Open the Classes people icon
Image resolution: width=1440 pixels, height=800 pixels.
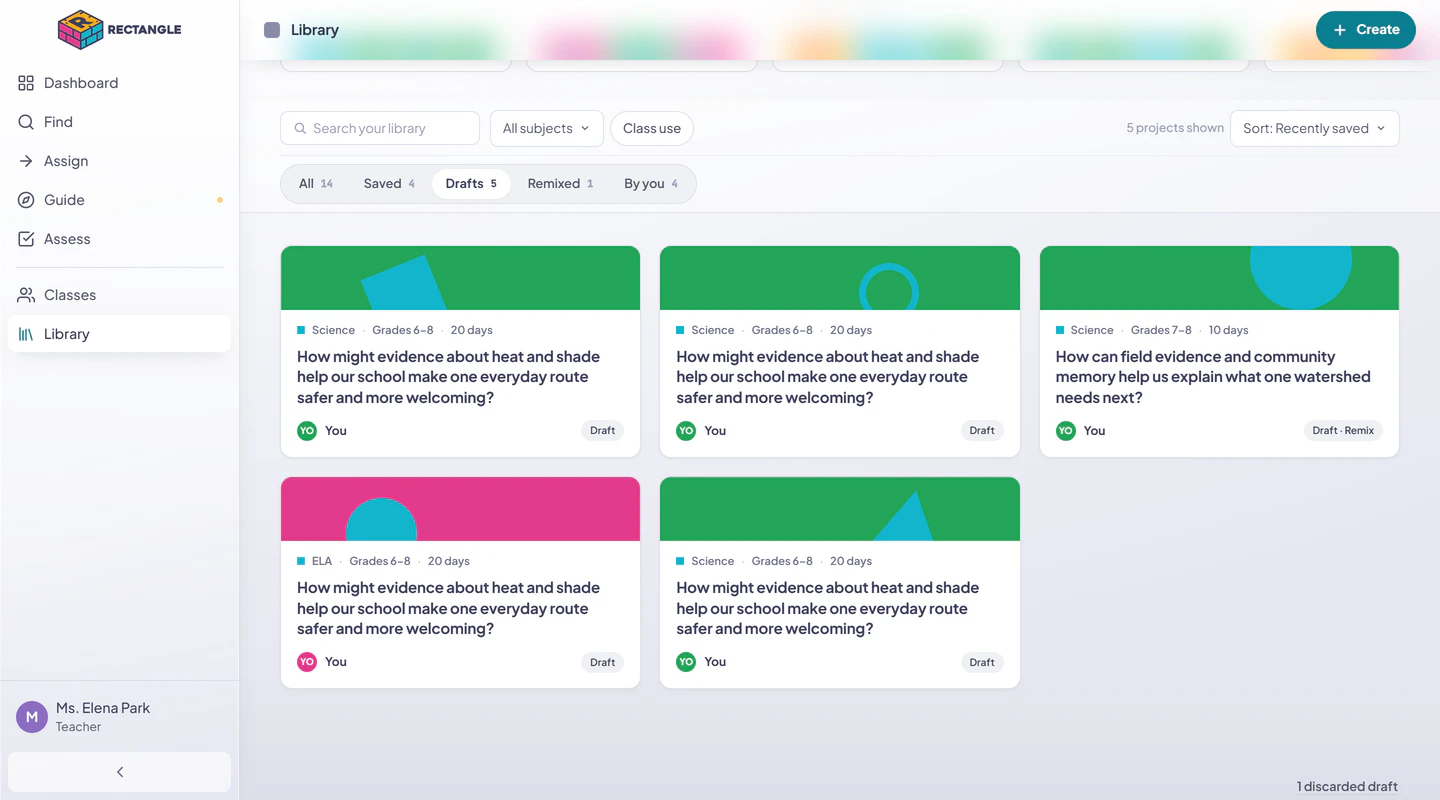point(26,295)
